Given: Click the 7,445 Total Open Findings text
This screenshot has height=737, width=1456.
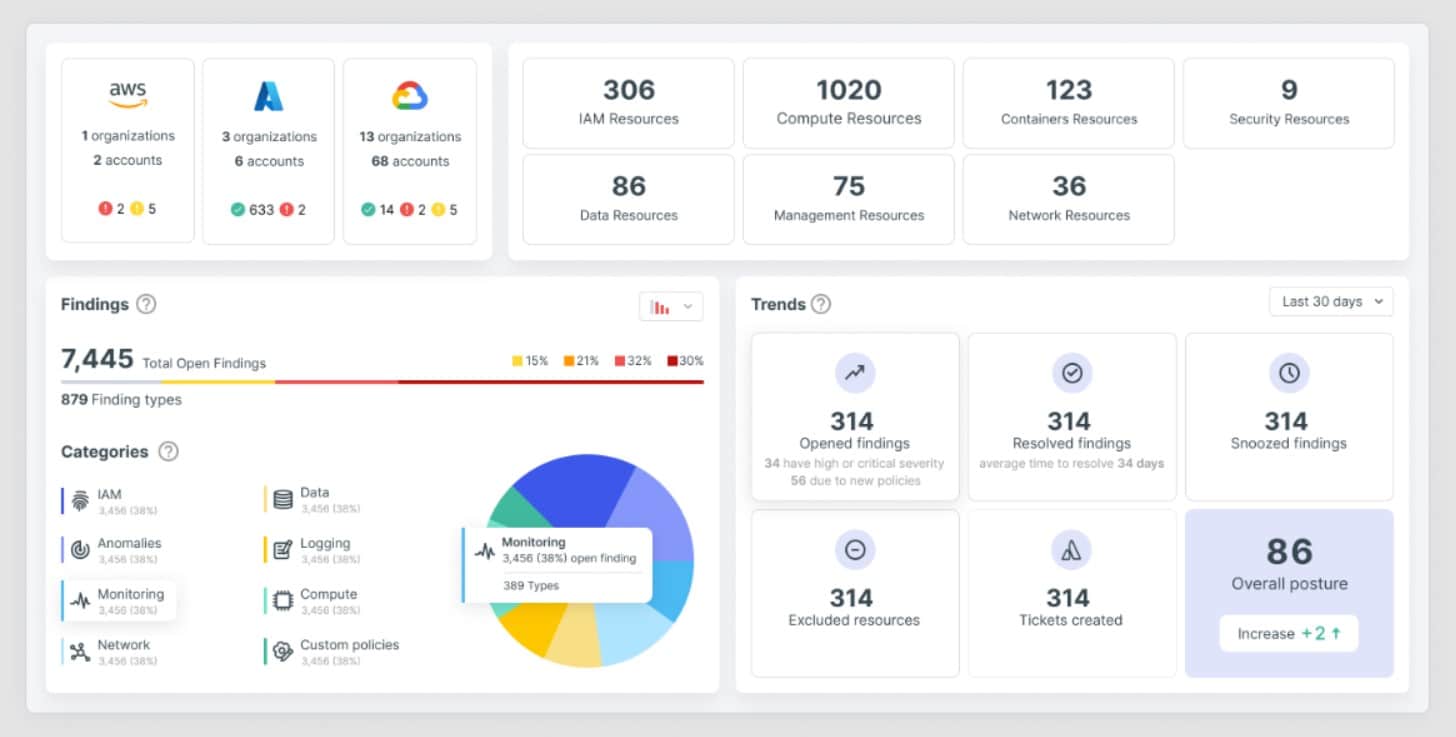Looking at the screenshot, I should click(163, 360).
